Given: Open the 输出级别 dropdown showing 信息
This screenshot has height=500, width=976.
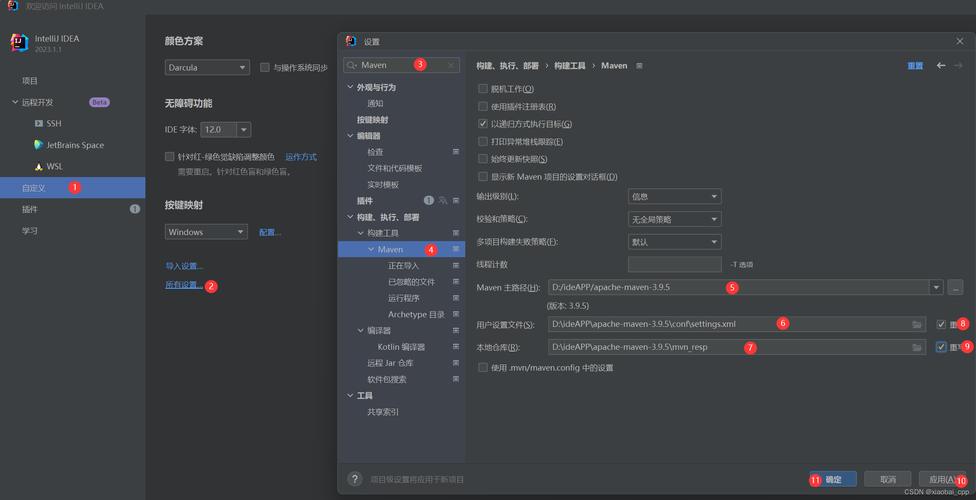Looking at the screenshot, I should point(675,196).
